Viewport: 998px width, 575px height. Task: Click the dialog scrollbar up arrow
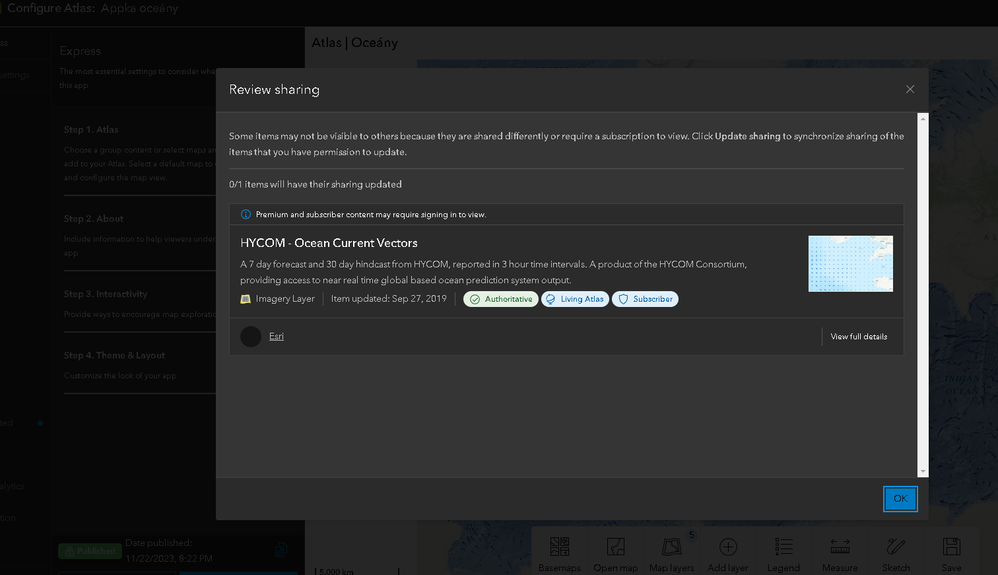922,119
